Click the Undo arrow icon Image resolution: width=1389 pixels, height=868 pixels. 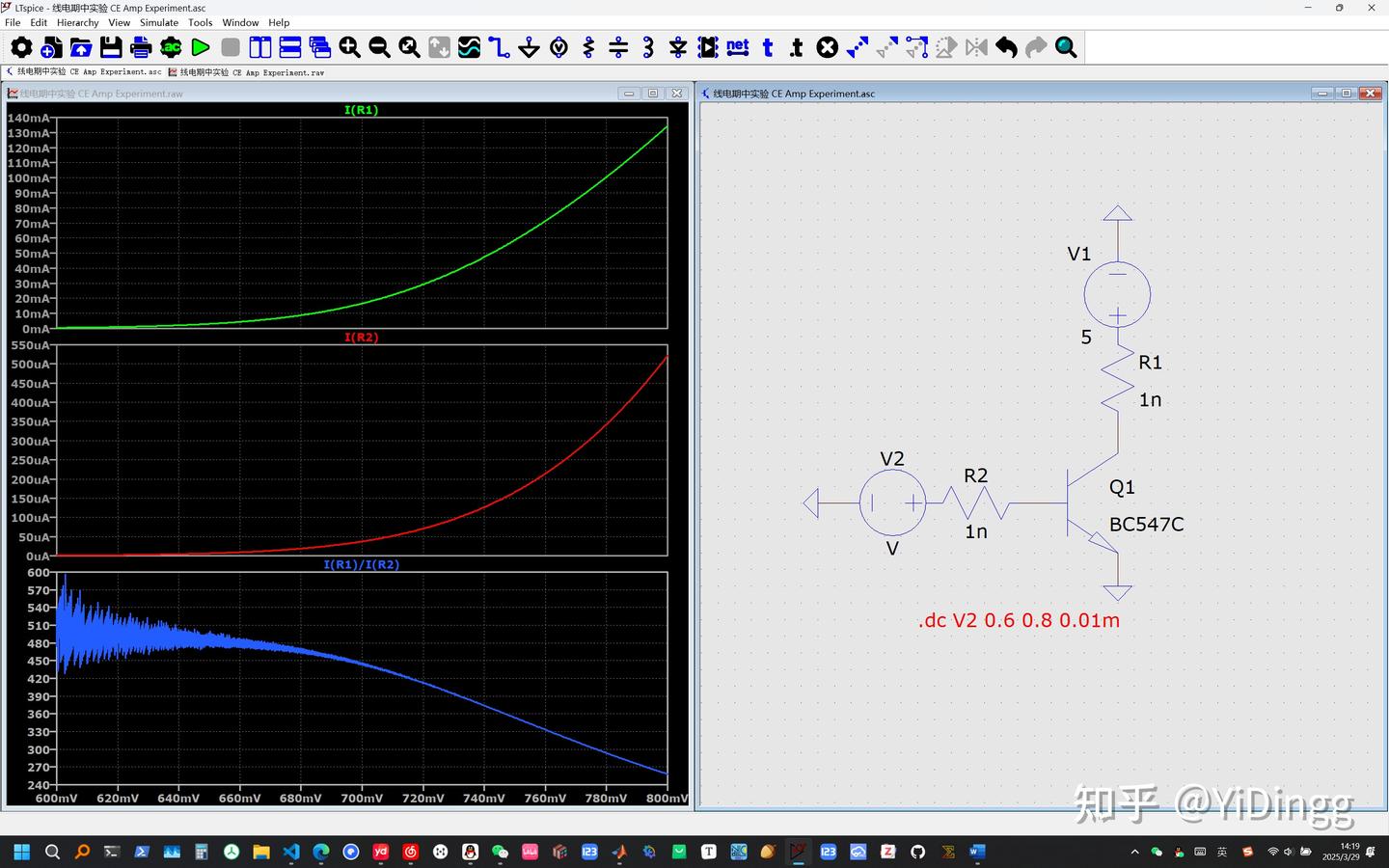tap(1006, 47)
